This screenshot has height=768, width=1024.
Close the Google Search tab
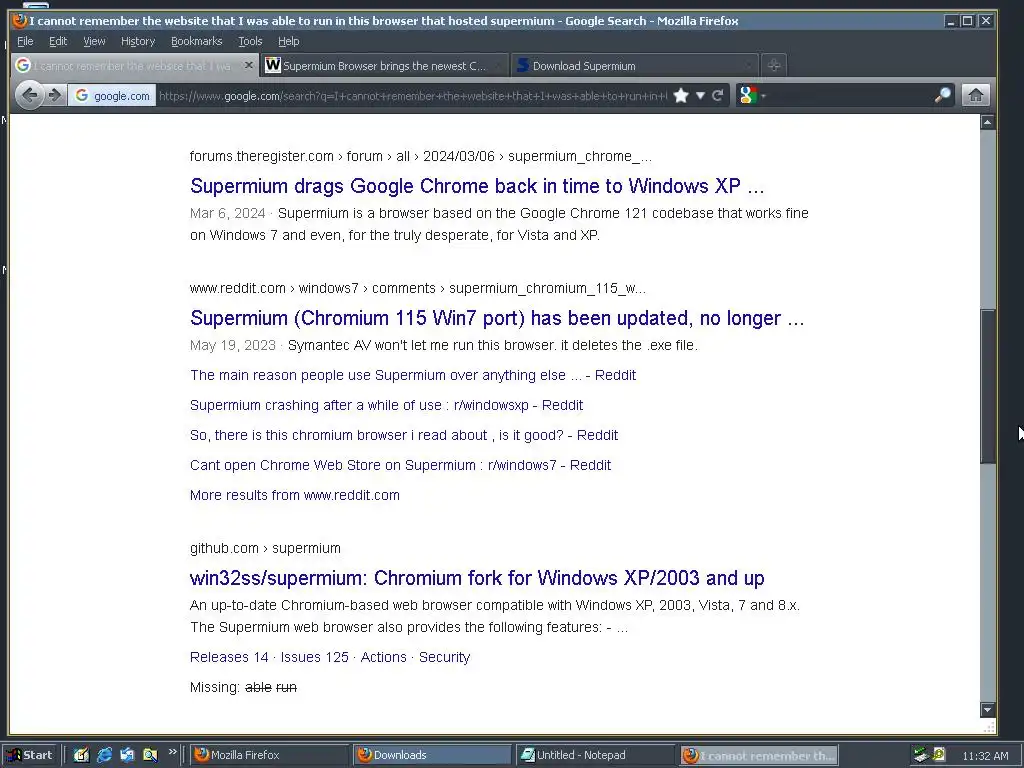(248, 65)
